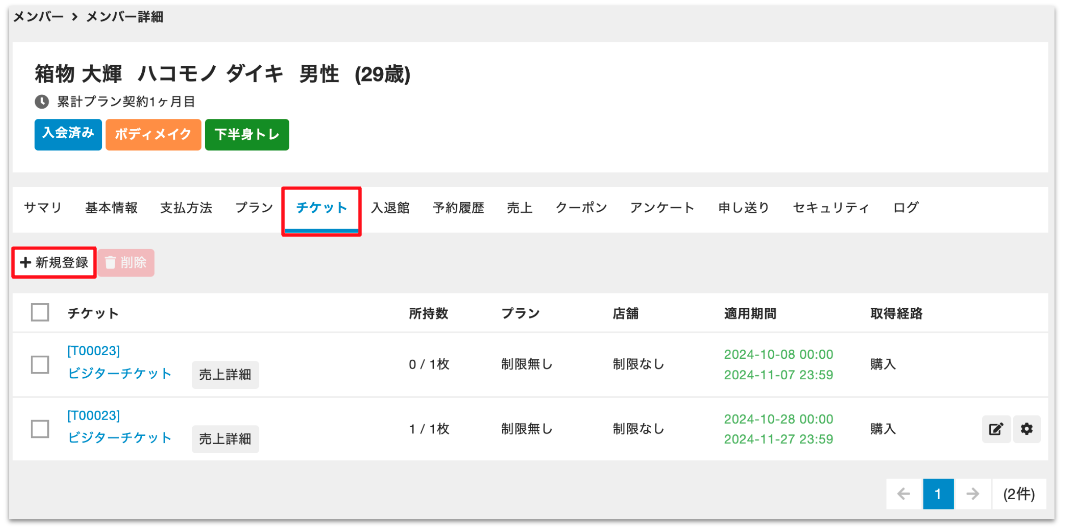Check the first ビジターチケット row checkbox

pyautogui.click(x=40, y=365)
